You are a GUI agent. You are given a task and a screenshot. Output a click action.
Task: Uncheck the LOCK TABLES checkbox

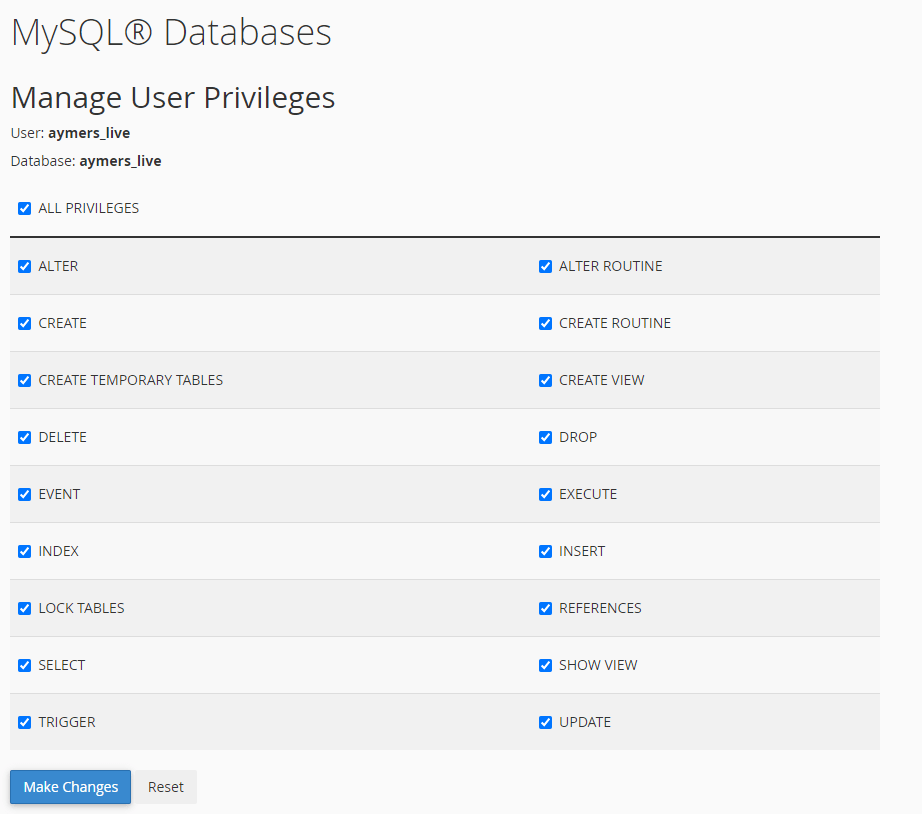point(25,609)
